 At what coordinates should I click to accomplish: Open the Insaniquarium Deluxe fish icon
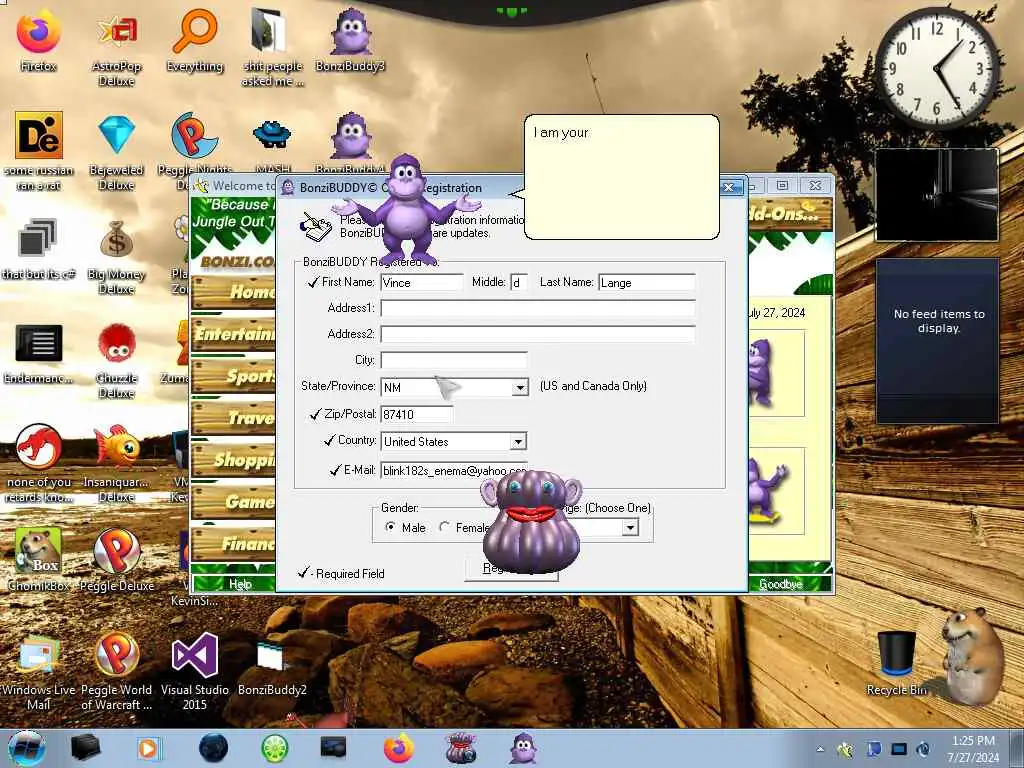click(116, 464)
